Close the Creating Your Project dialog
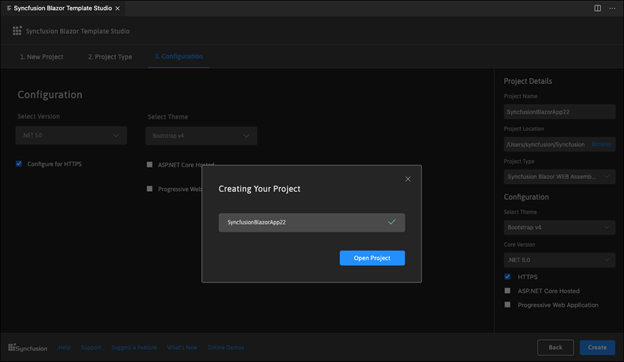 click(x=408, y=179)
